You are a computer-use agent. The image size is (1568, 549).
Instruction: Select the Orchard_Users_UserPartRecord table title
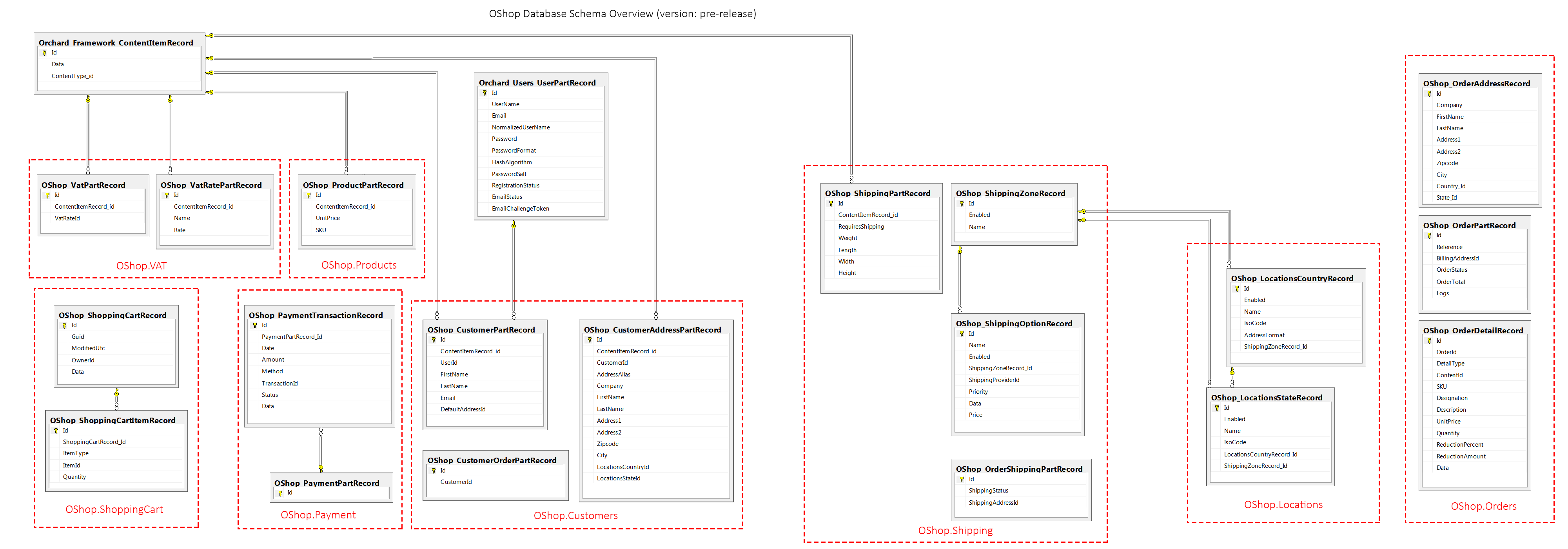pyautogui.click(x=537, y=83)
